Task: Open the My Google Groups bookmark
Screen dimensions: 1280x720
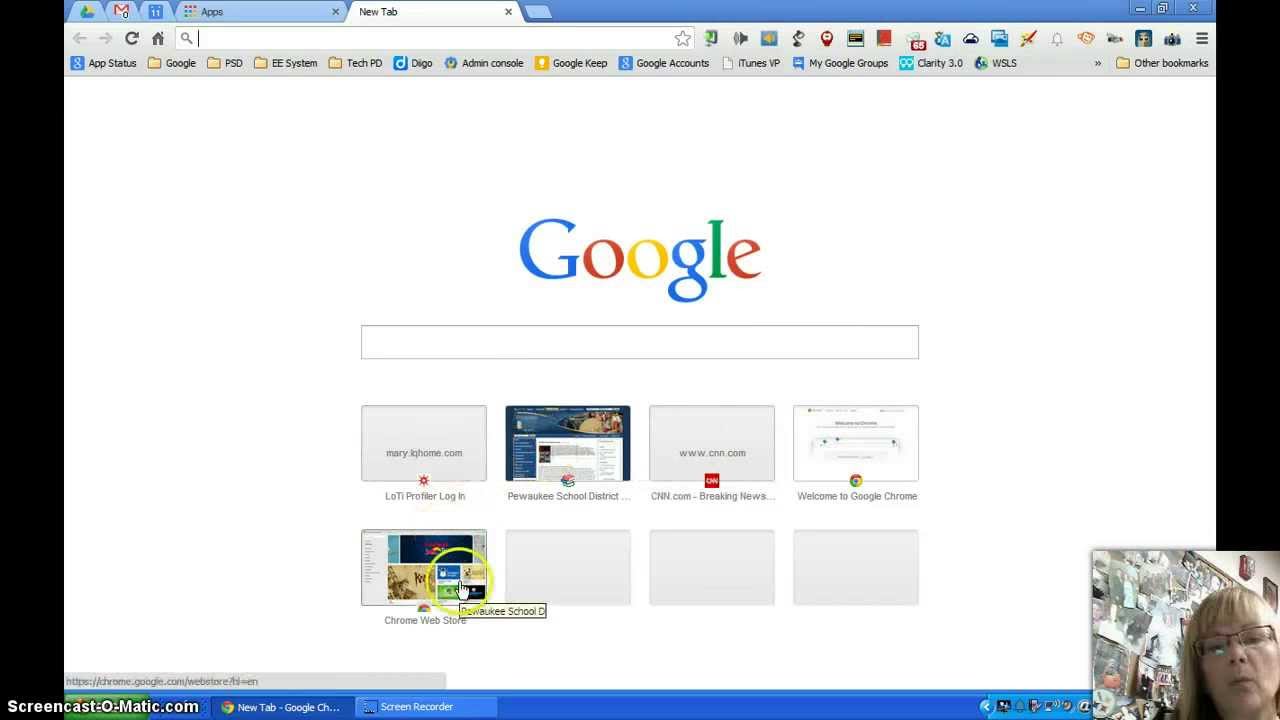Action: pos(840,63)
